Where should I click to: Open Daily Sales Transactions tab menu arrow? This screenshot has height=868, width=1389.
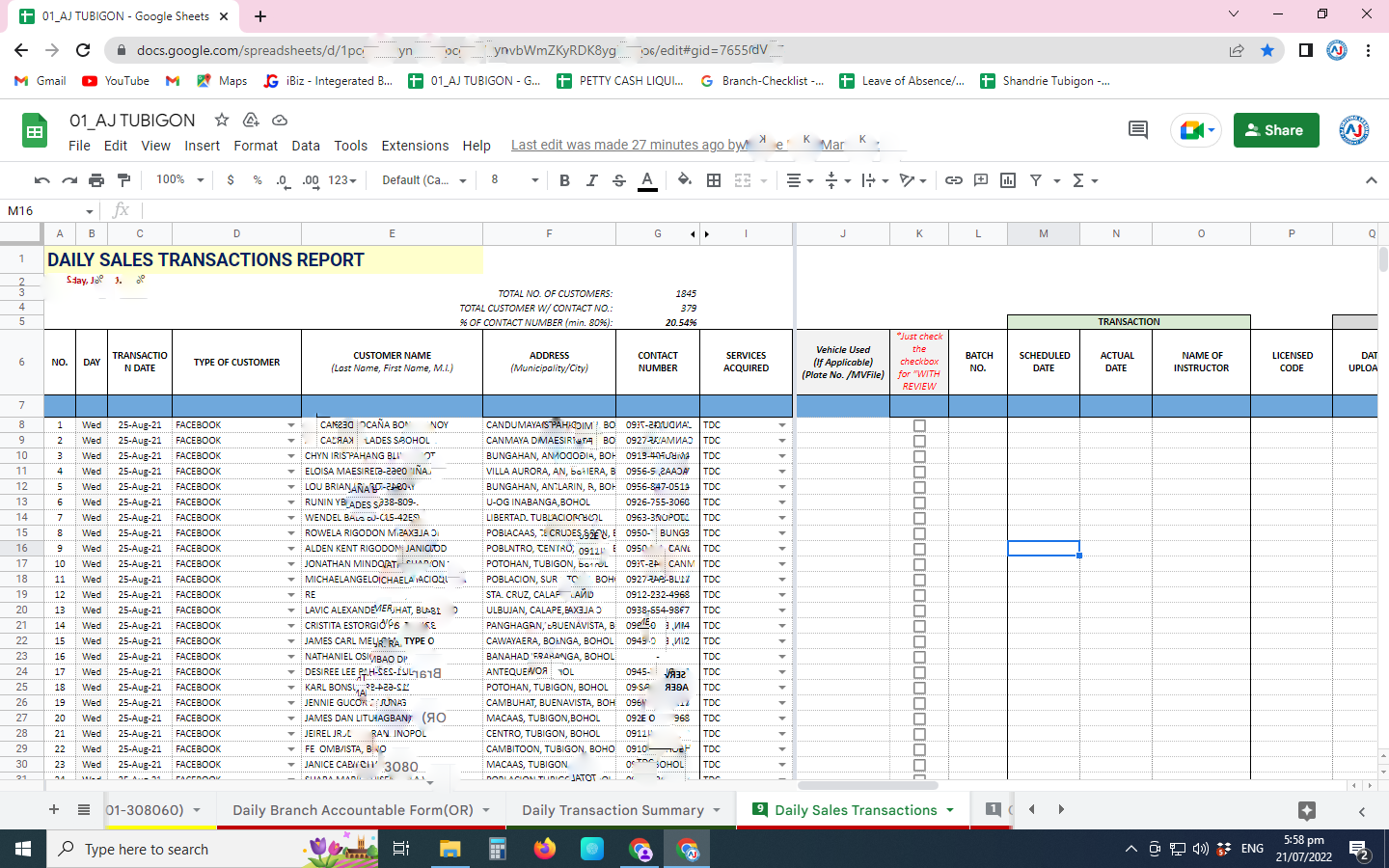pyautogui.click(x=950, y=810)
